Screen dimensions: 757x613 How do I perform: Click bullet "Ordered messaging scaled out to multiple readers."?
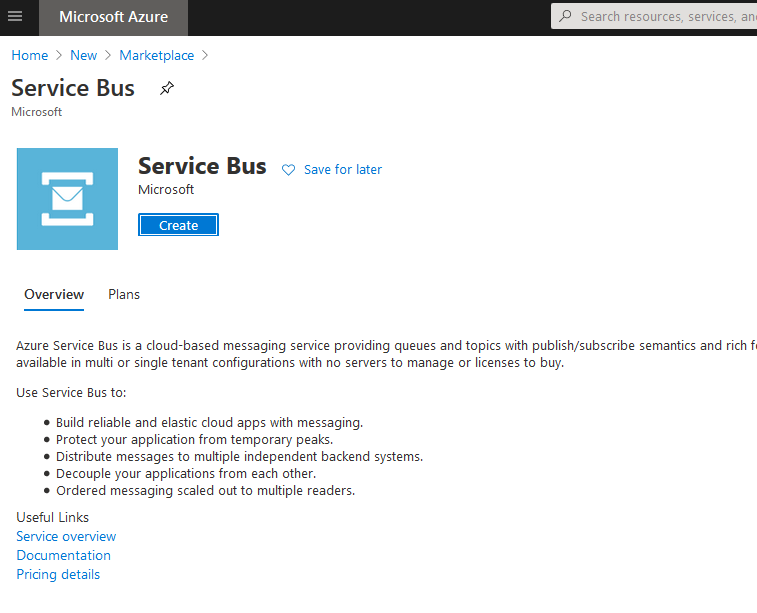point(206,490)
